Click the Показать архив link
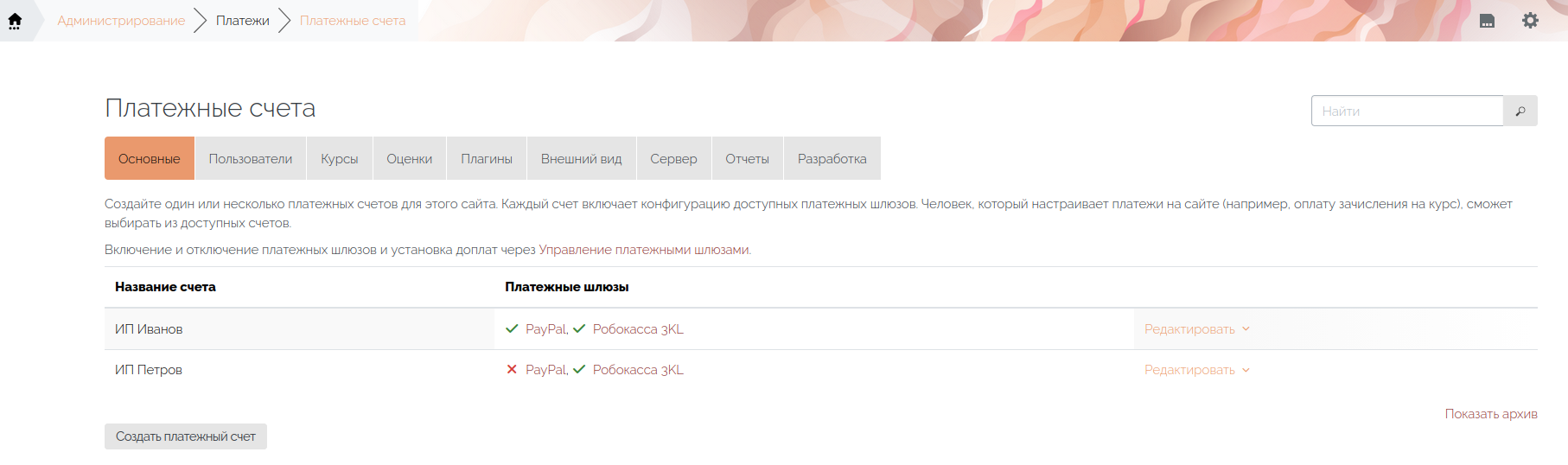The image size is (1568, 465). point(1490,414)
